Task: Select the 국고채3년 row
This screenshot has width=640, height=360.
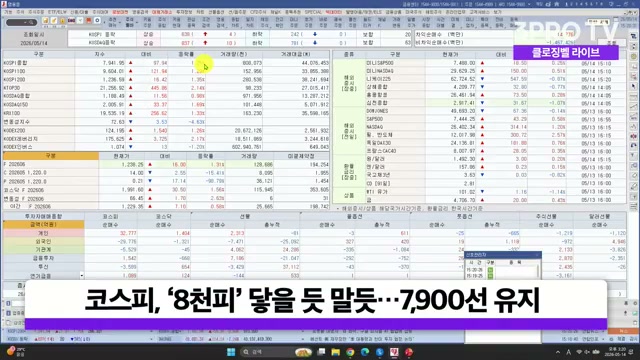Action: coord(496,175)
